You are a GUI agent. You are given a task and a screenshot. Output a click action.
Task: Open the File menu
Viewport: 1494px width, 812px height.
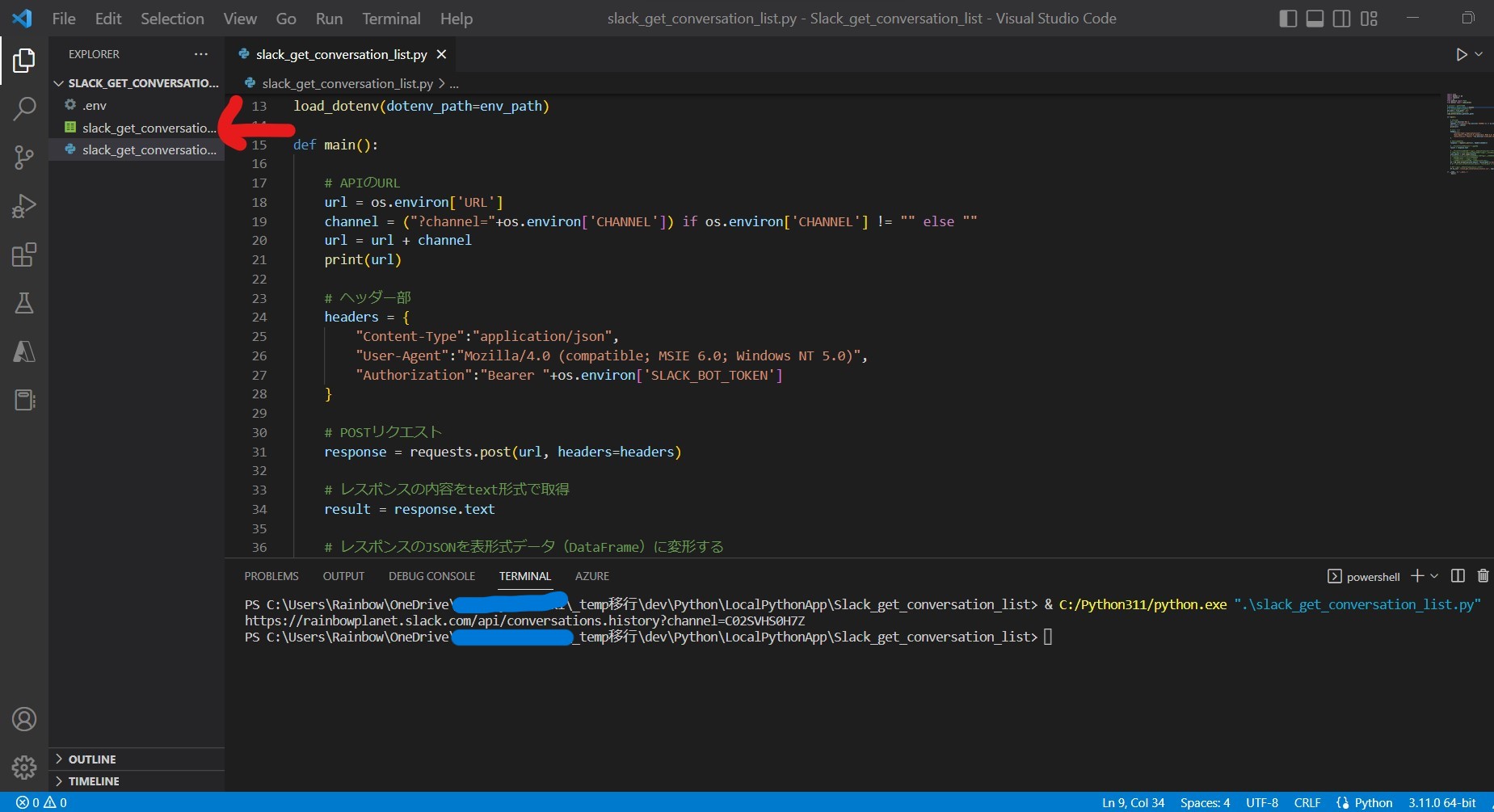tap(63, 19)
